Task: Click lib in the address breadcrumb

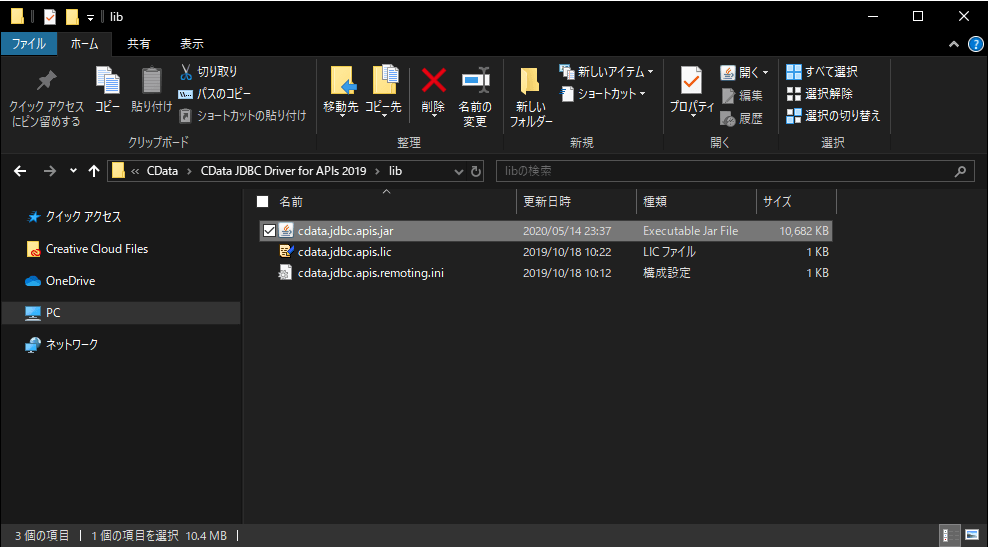Action: (395, 171)
